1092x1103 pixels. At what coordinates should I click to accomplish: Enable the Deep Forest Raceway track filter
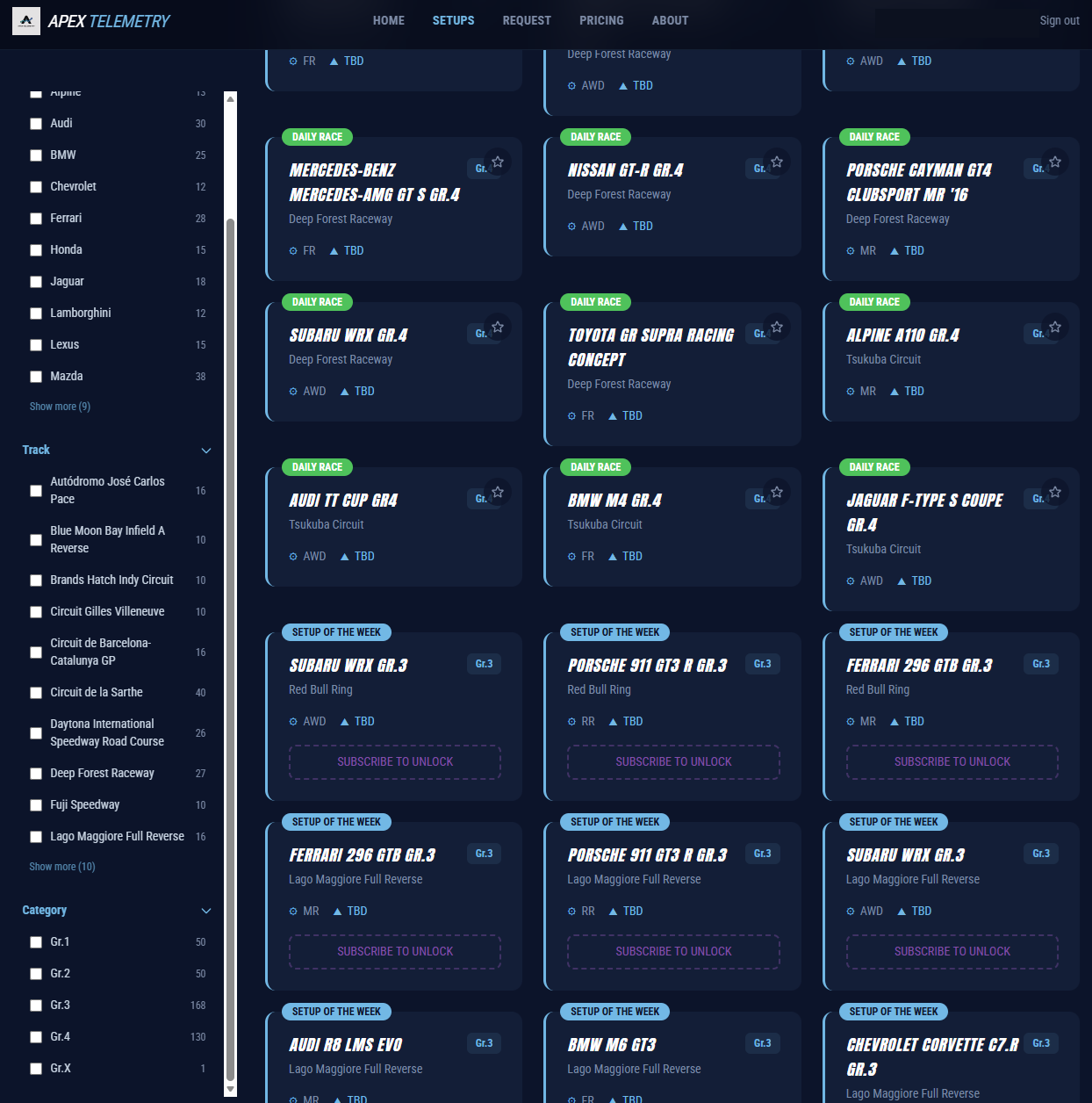[36, 774]
